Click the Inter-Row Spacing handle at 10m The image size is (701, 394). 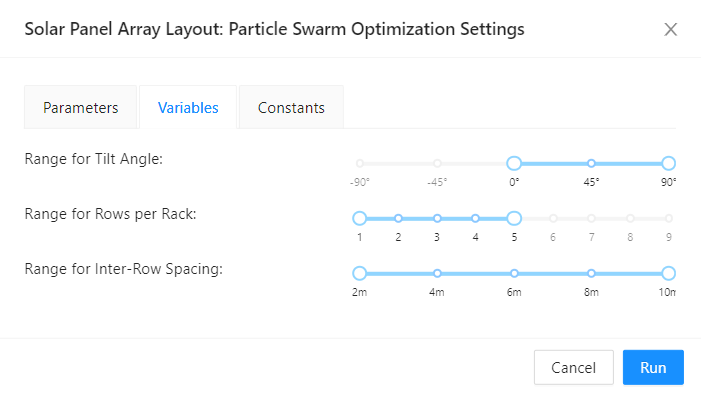click(x=668, y=273)
